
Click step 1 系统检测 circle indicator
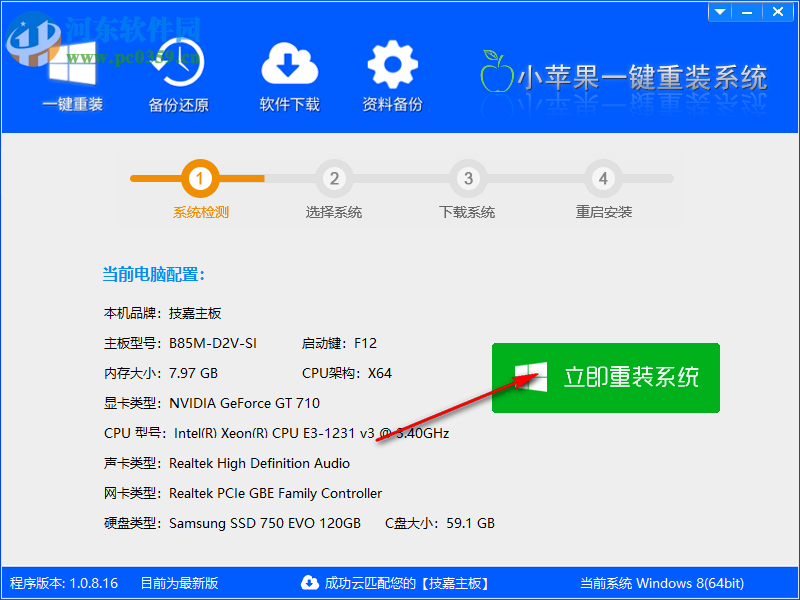pyautogui.click(x=199, y=176)
